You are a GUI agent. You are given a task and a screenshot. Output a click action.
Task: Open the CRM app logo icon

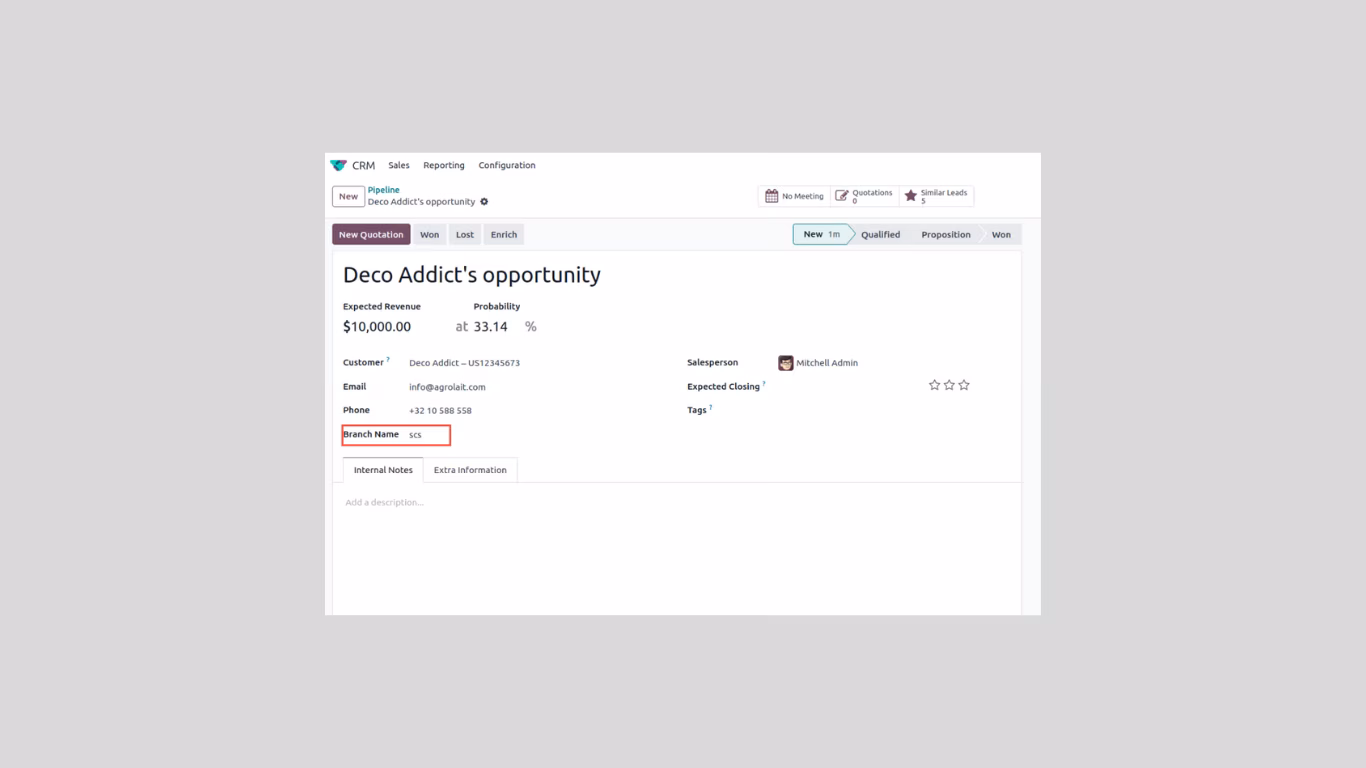pos(338,165)
